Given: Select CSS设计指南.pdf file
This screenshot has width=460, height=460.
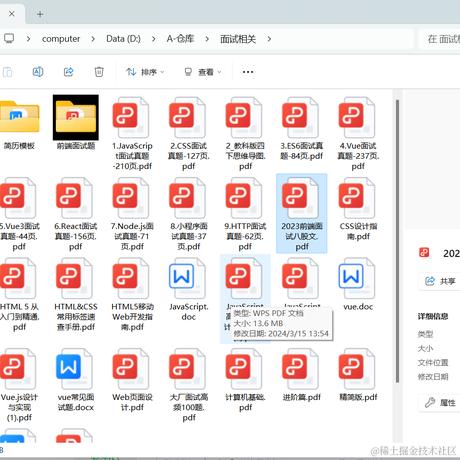Looking at the screenshot, I should coord(358,209).
